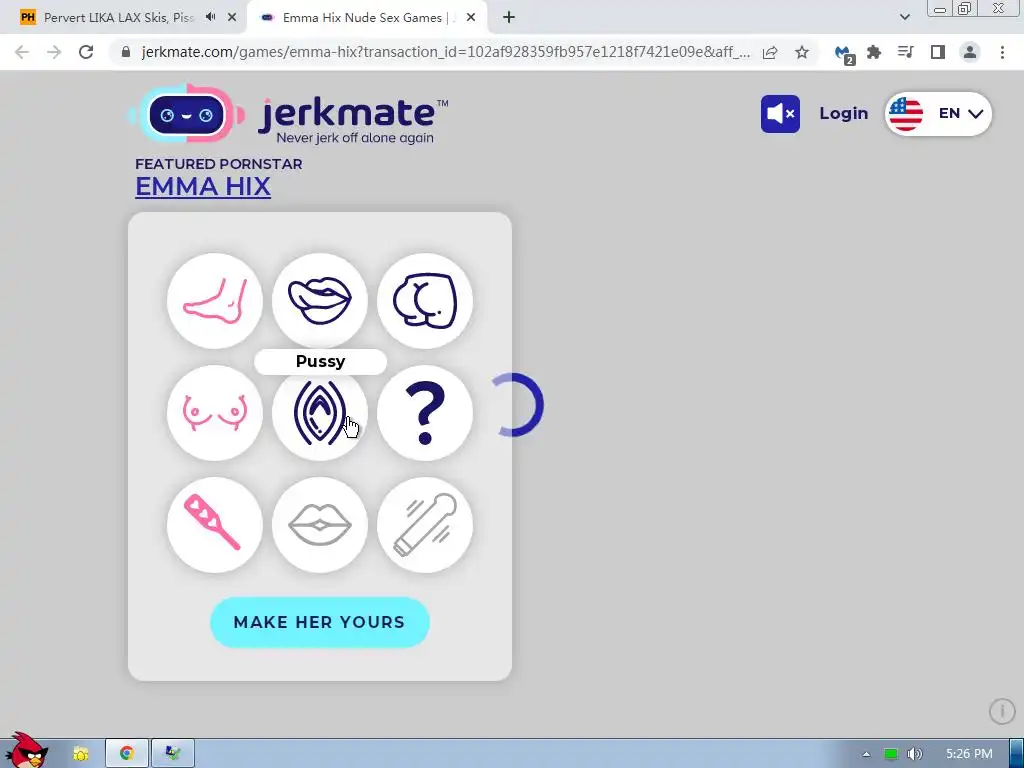
Task: Unmute sound with the speaker toggle
Action: click(780, 114)
